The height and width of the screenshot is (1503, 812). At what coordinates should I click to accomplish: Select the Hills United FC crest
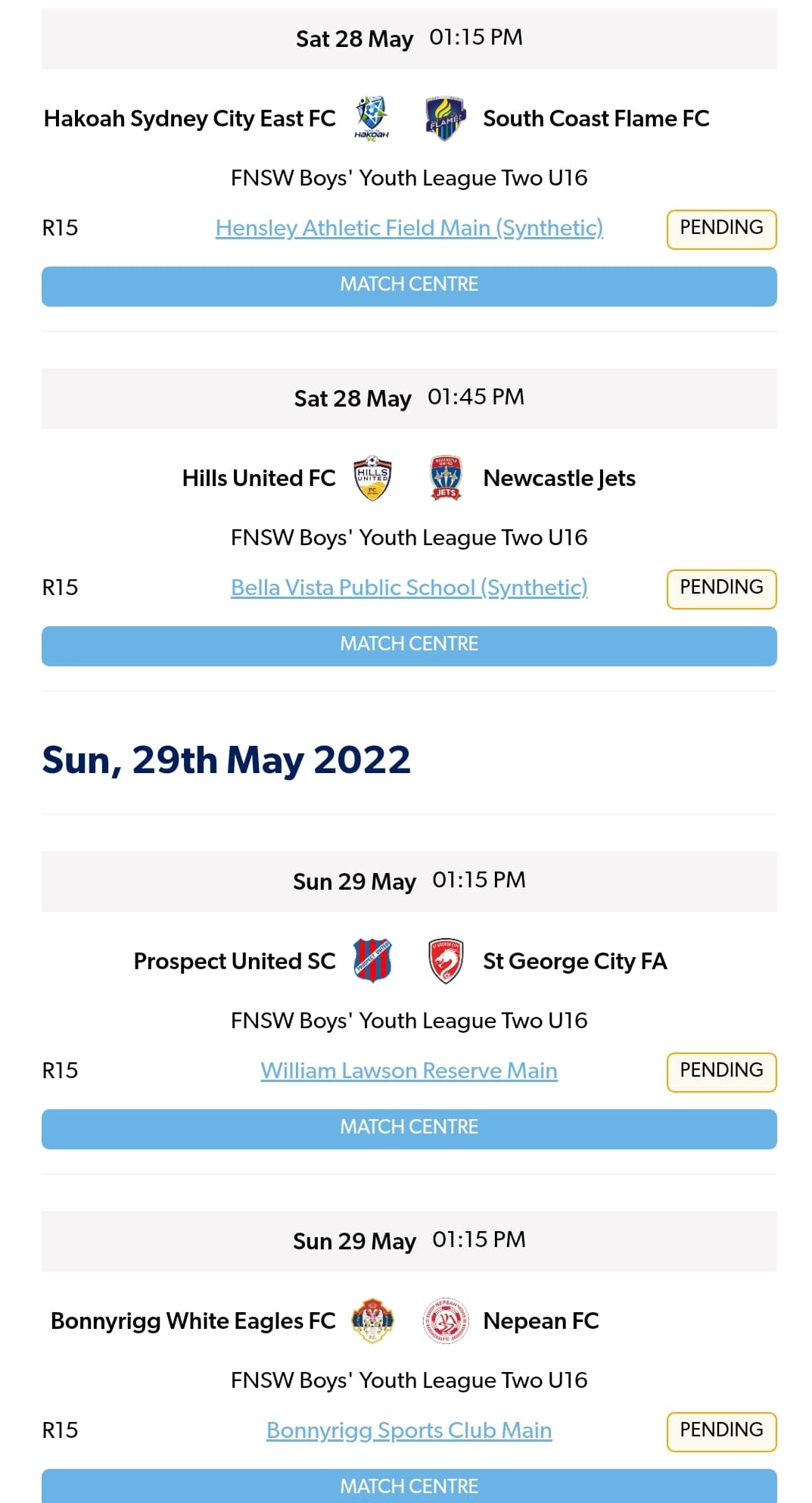tap(372, 478)
